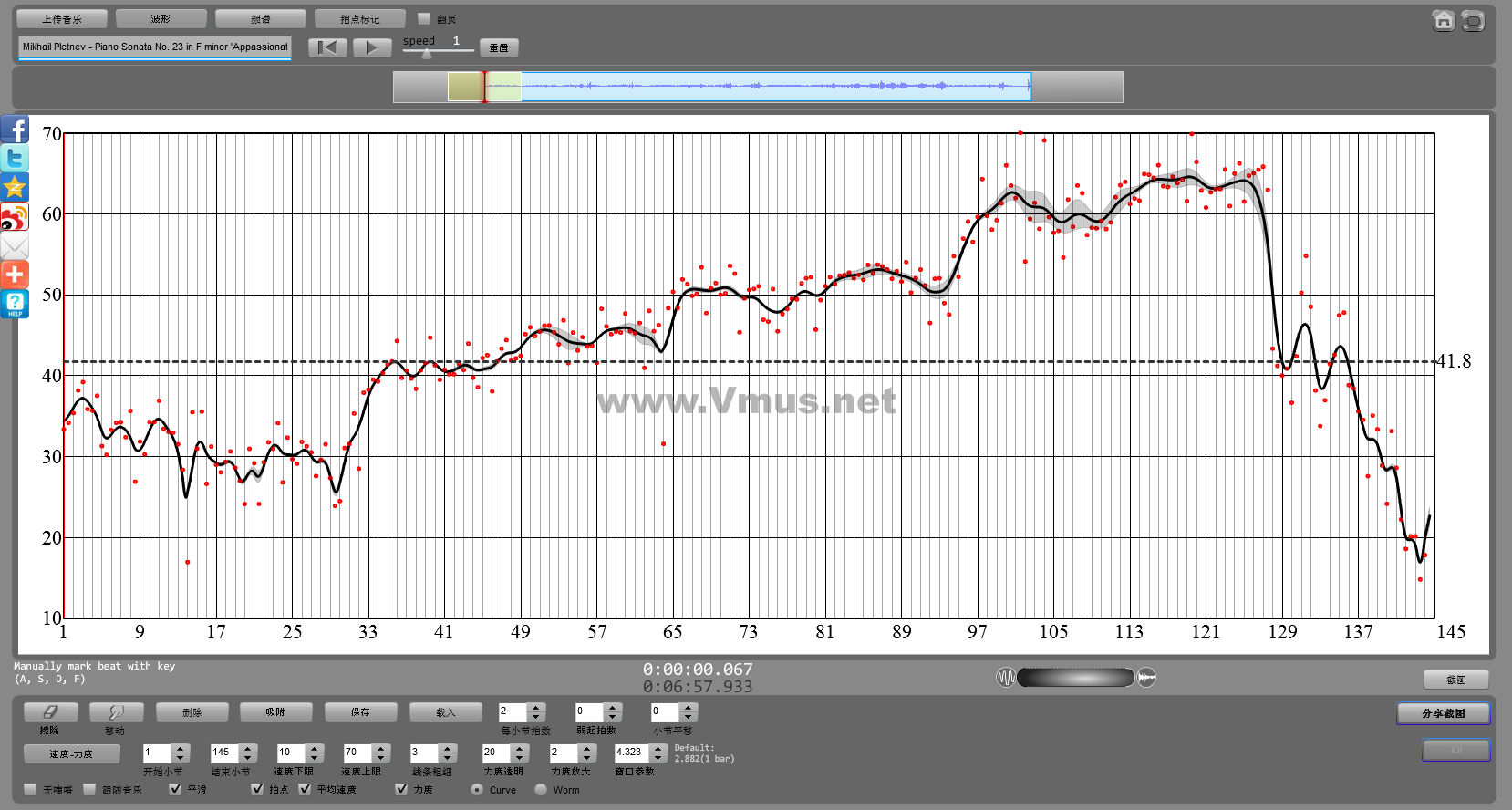The height and width of the screenshot is (810, 1512).
Task: Select the eraser tool (擦除)
Action: (50, 711)
